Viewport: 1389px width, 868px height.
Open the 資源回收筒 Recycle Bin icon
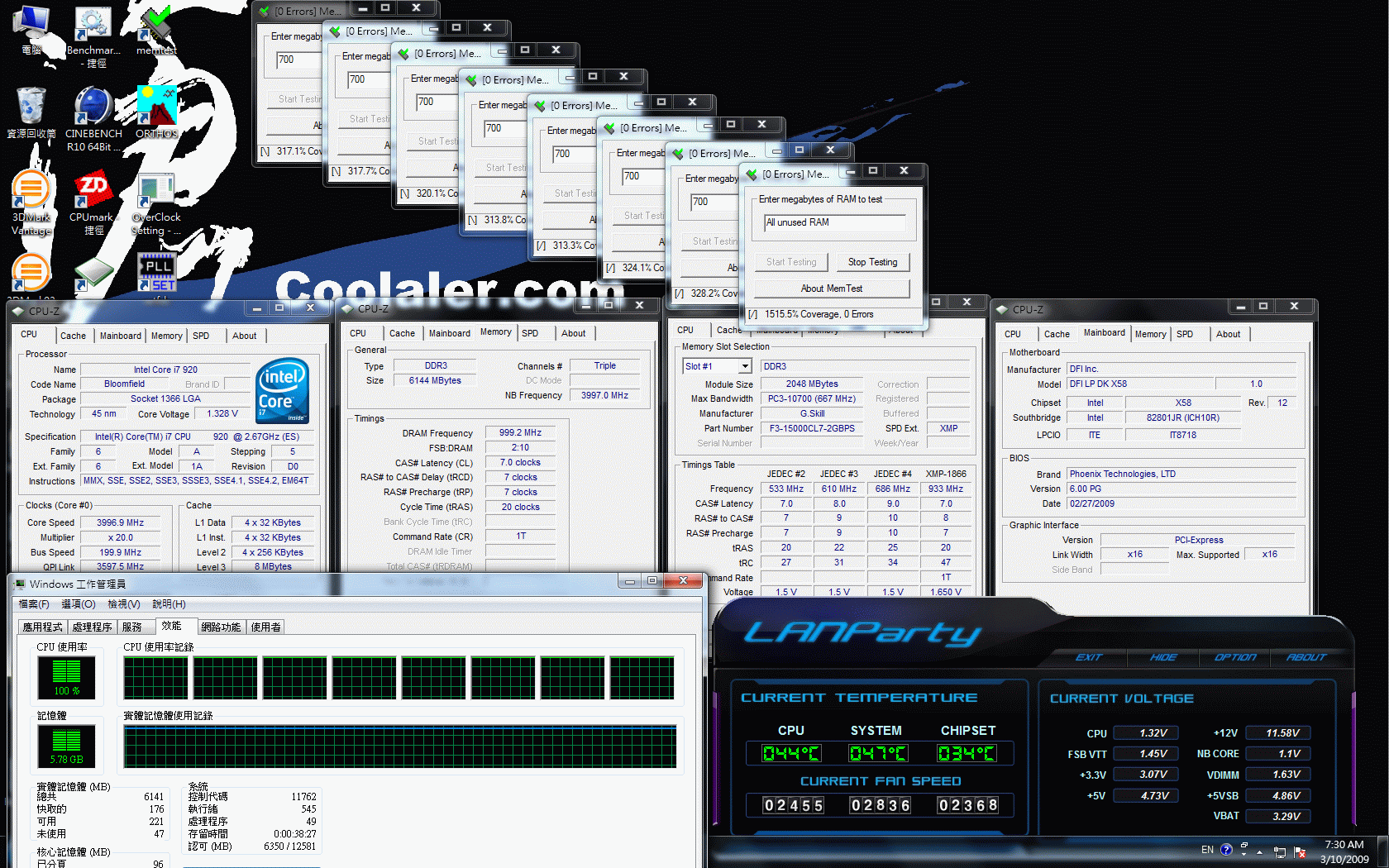click(31, 112)
